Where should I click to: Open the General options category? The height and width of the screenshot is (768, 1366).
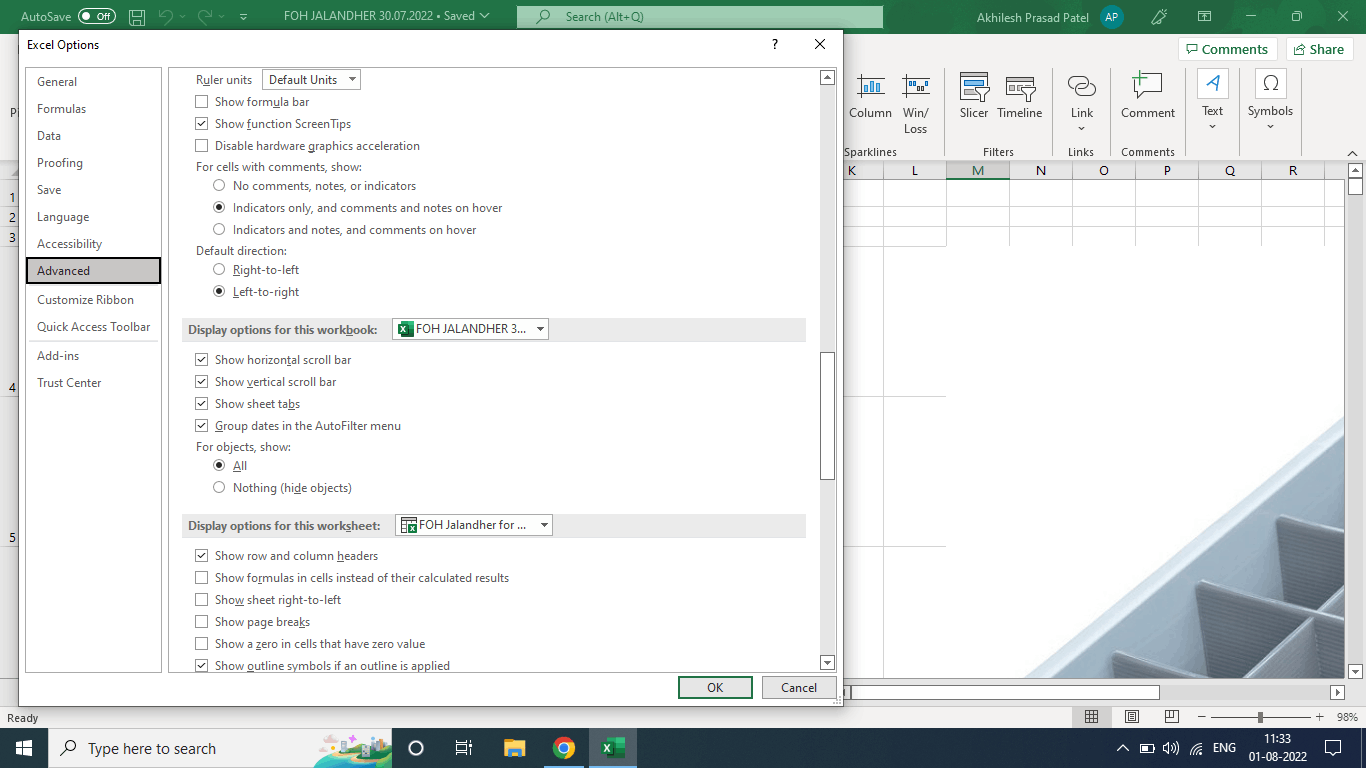tap(93, 82)
